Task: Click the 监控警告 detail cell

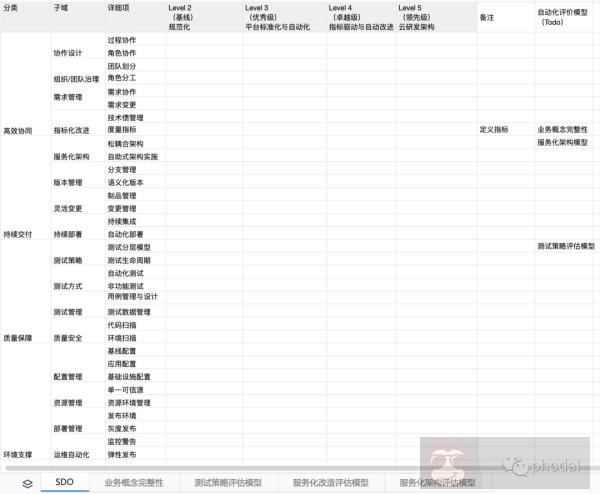Action: pyautogui.click(x=135, y=442)
